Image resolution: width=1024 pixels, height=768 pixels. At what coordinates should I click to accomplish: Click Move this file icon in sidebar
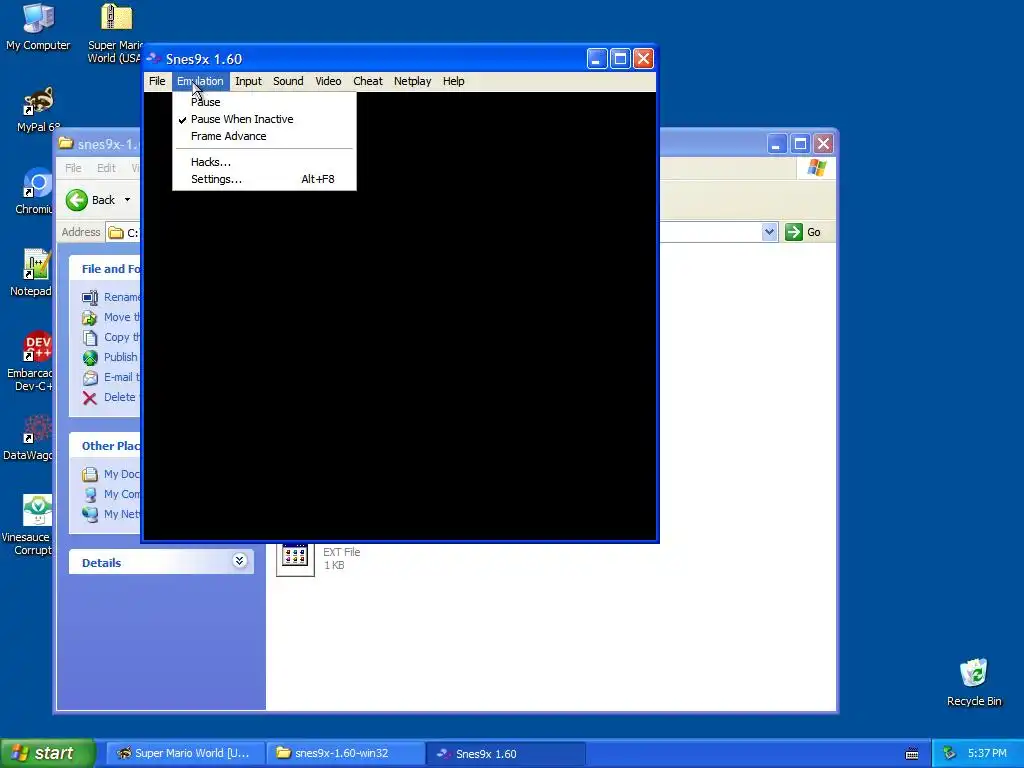click(89, 317)
